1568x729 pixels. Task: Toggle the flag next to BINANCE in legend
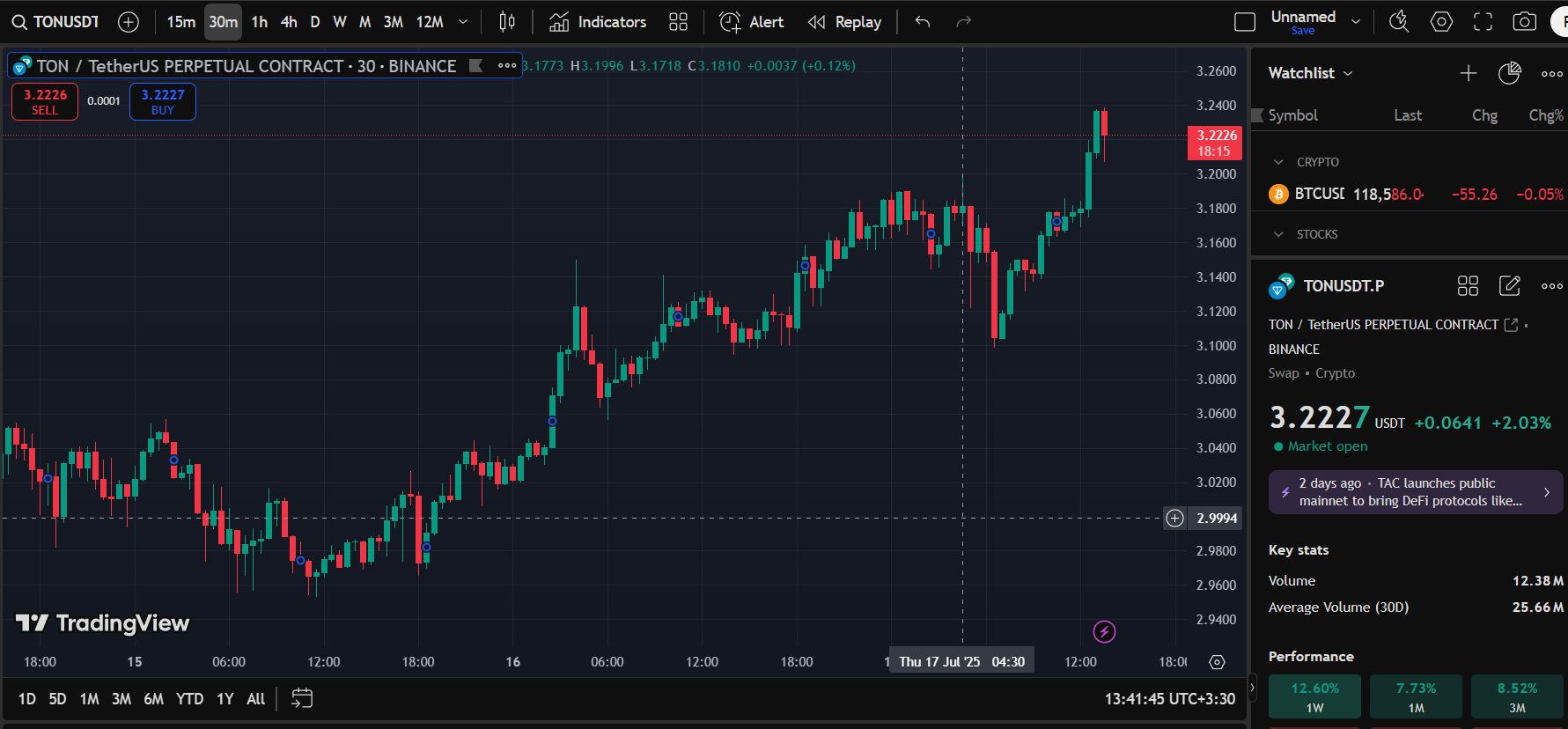click(476, 66)
